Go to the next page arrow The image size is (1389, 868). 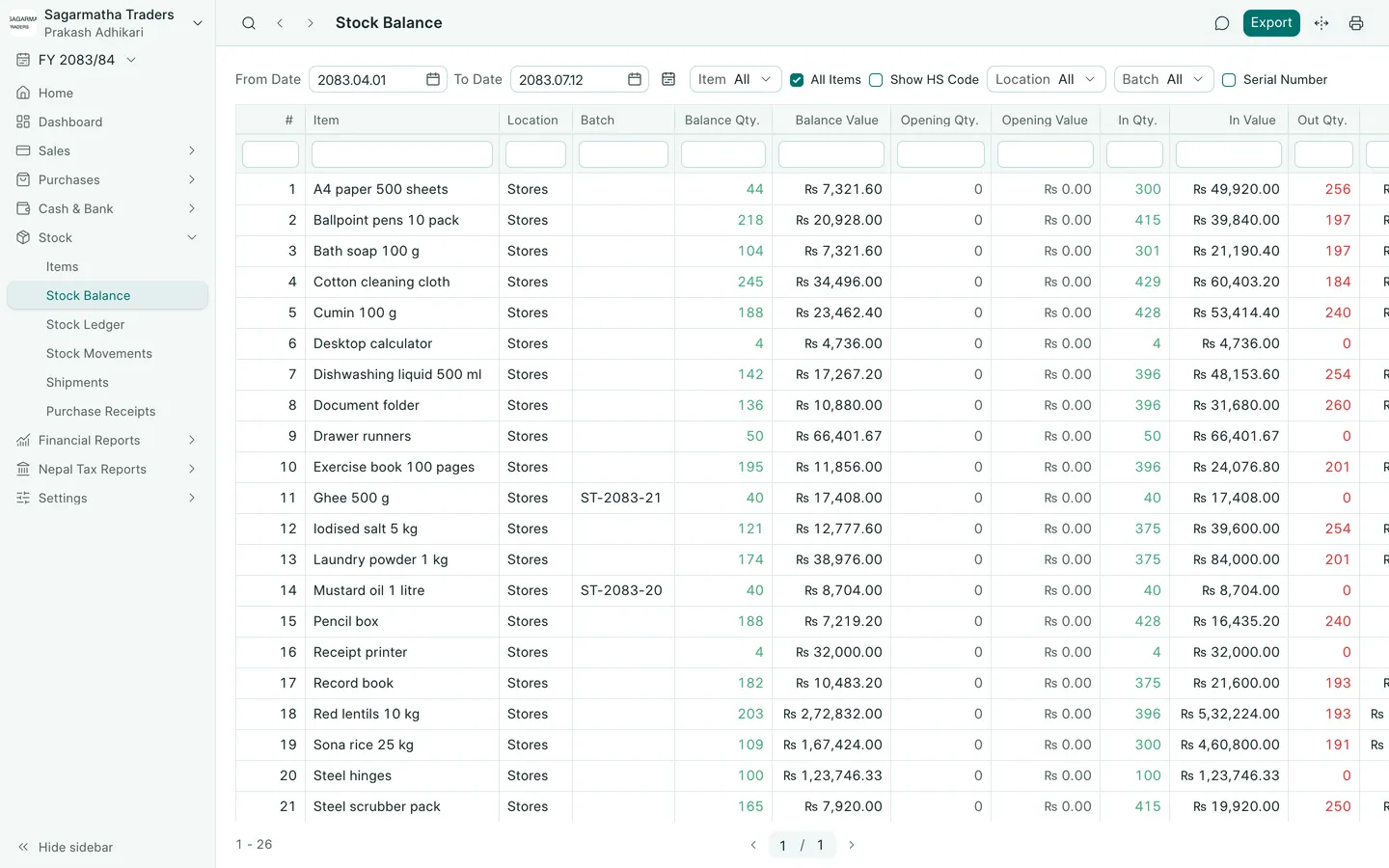pos(852,845)
